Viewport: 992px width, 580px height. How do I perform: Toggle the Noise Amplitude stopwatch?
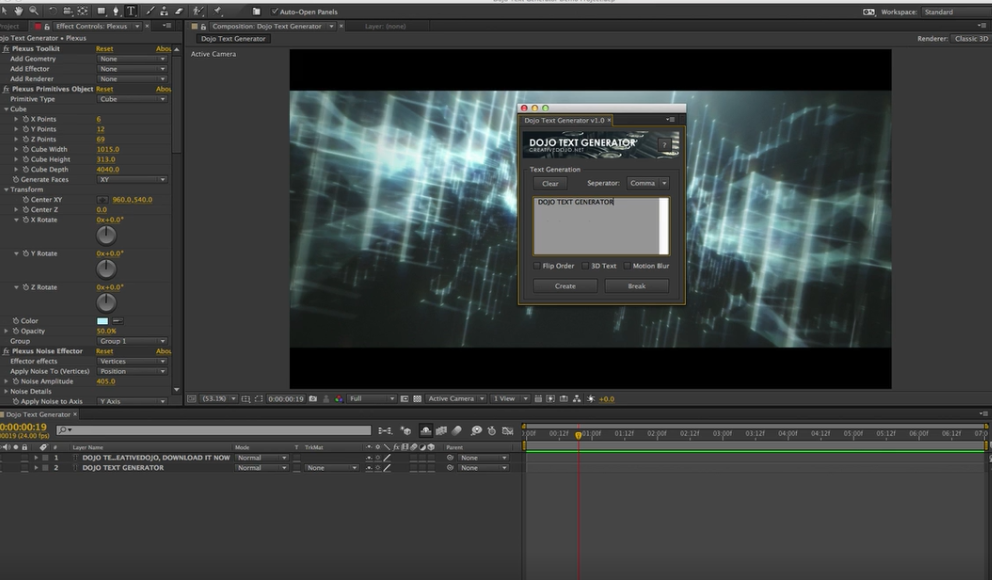16,381
